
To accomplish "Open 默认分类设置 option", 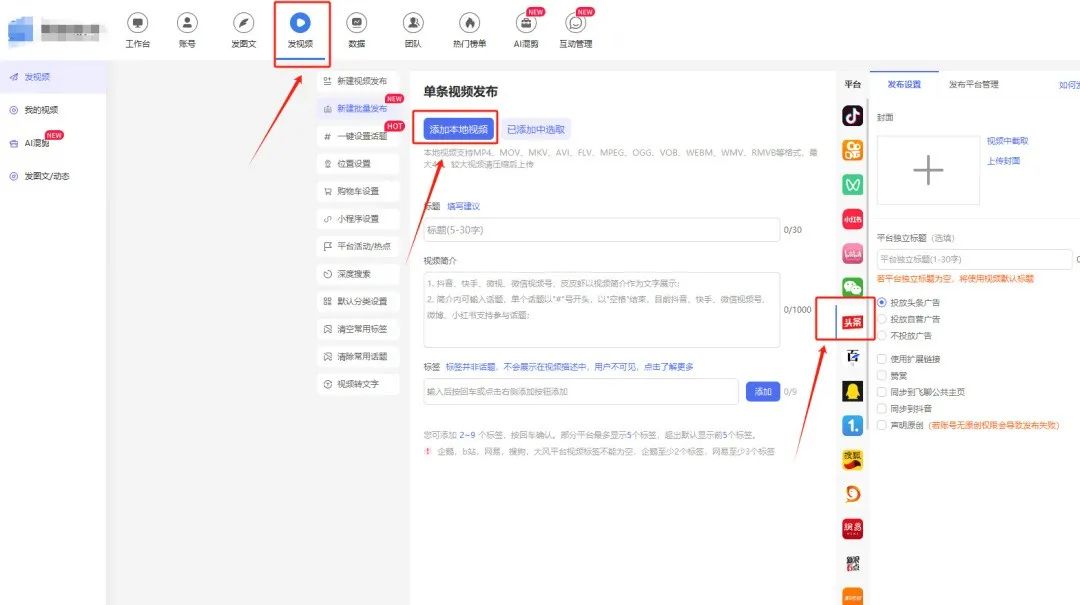I will (358, 301).
